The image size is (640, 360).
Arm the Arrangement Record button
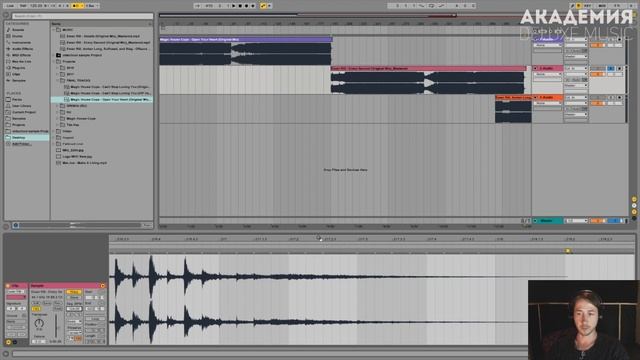pyautogui.click(x=247, y=6)
